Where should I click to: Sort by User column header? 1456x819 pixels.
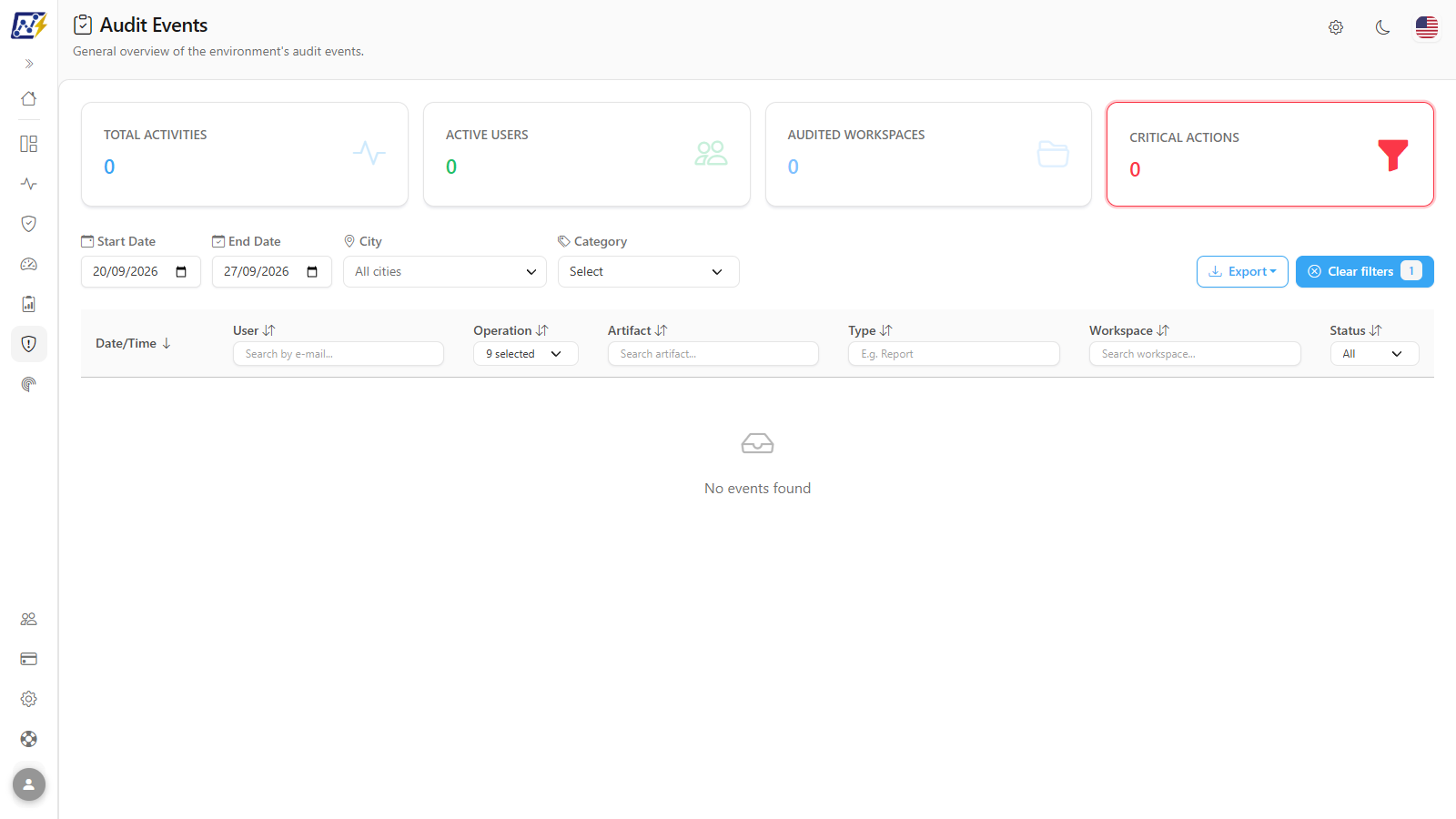click(254, 330)
